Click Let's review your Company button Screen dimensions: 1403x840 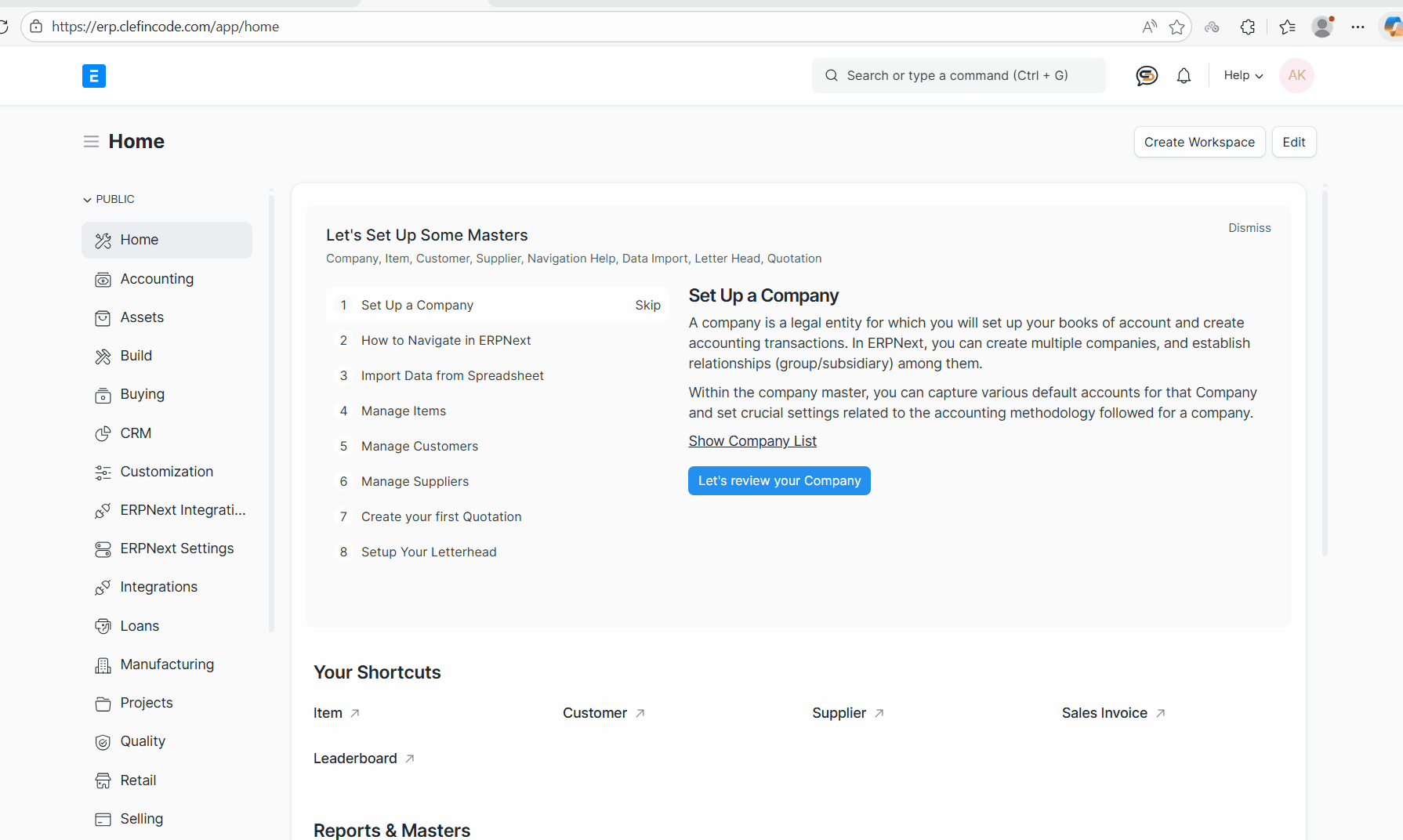coord(778,480)
